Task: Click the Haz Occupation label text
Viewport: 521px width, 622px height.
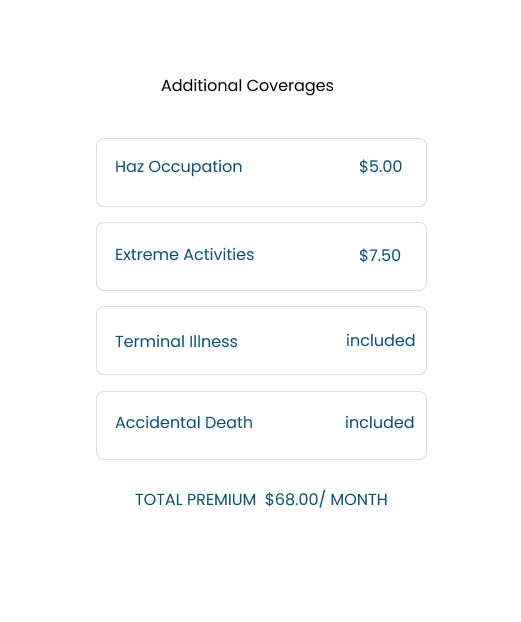Action: 179,167
